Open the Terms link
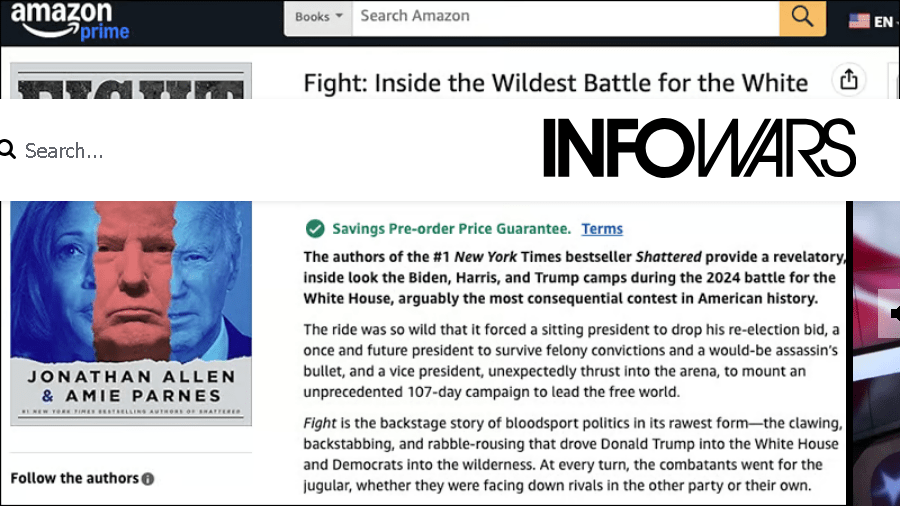Viewport: 900px width, 506px height. point(602,229)
